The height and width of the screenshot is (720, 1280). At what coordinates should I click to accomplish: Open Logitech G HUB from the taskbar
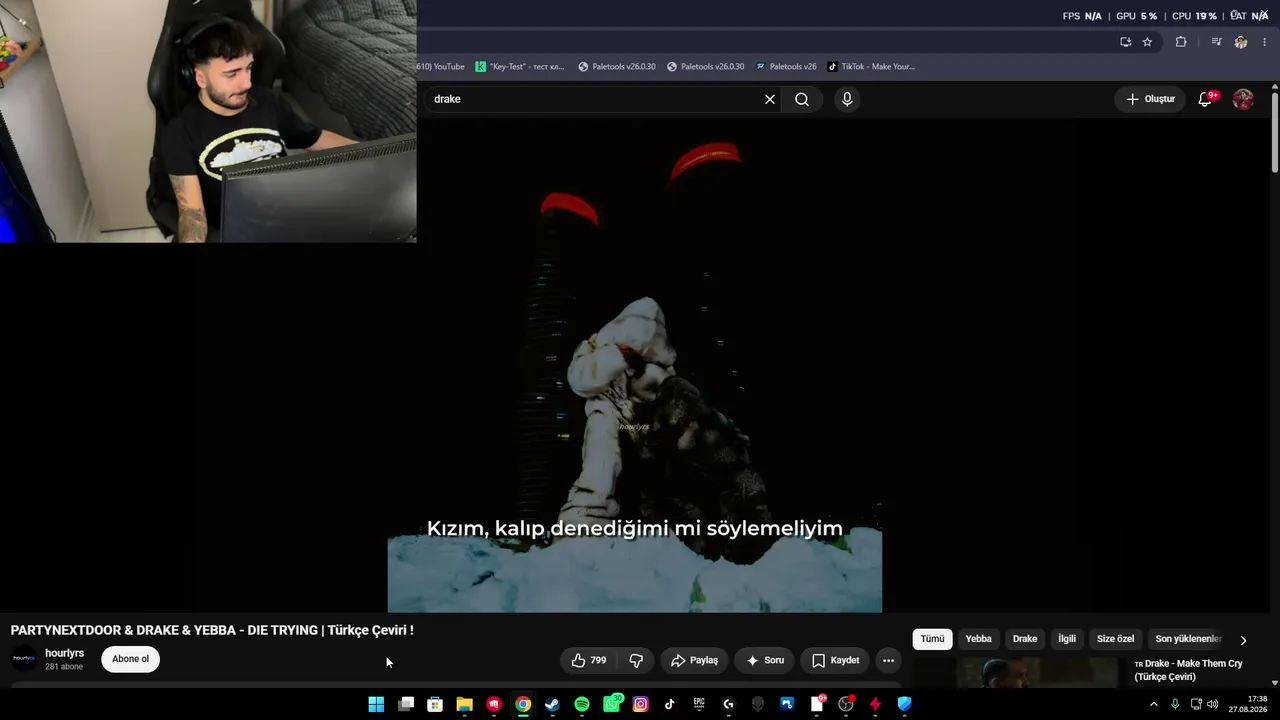(x=729, y=704)
